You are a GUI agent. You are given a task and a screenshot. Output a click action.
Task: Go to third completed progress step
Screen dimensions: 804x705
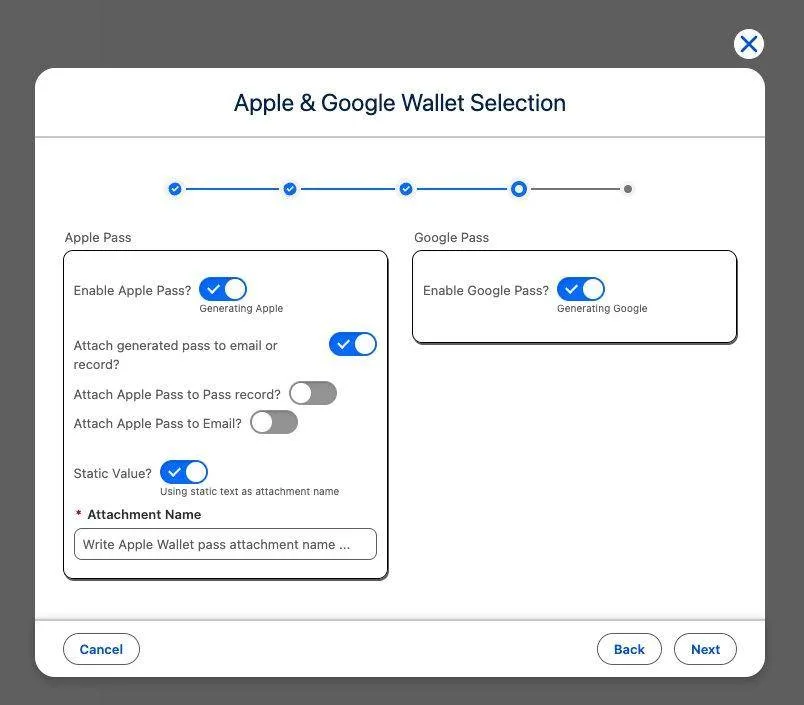[x=406, y=189]
